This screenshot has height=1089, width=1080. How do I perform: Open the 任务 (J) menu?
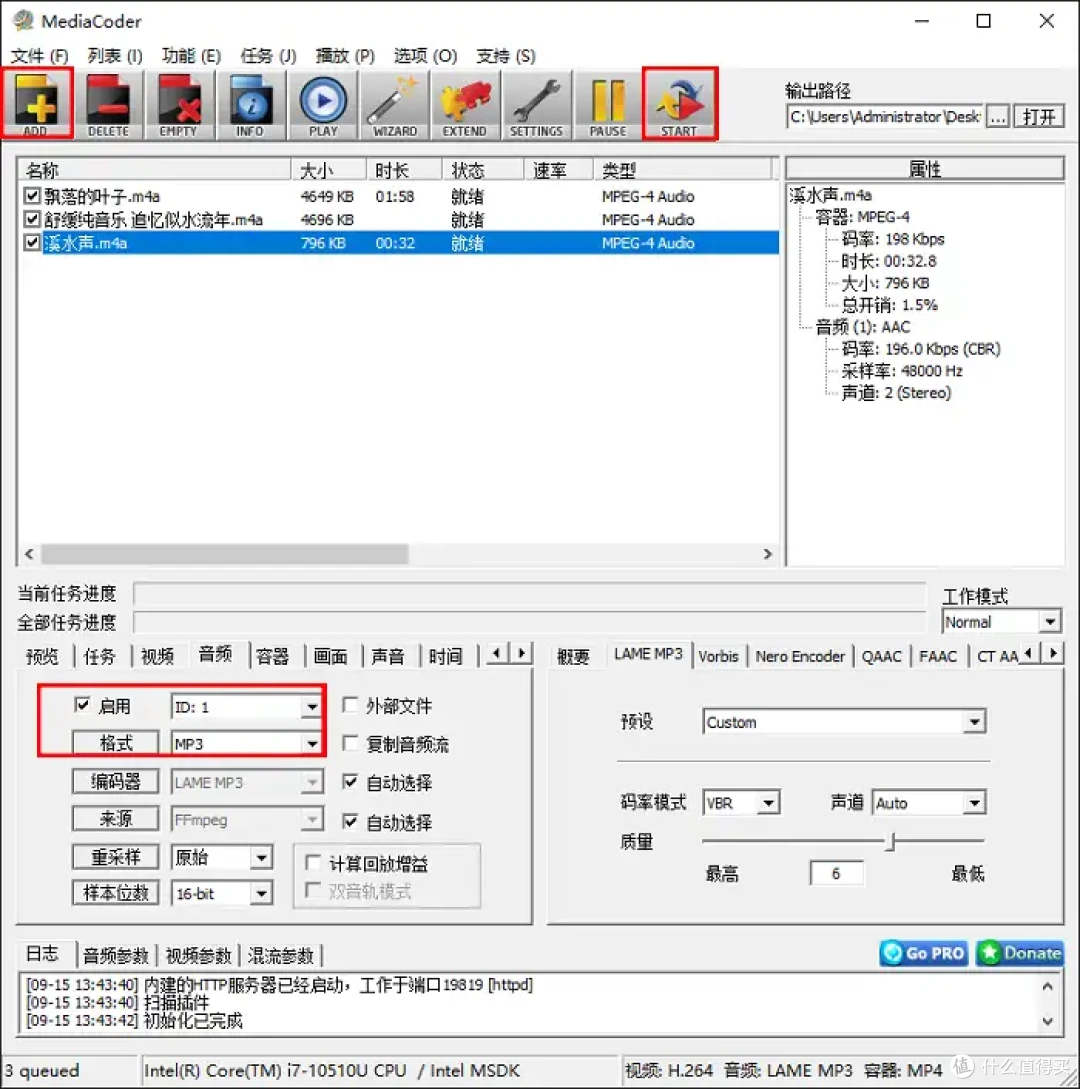click(268, 56)
